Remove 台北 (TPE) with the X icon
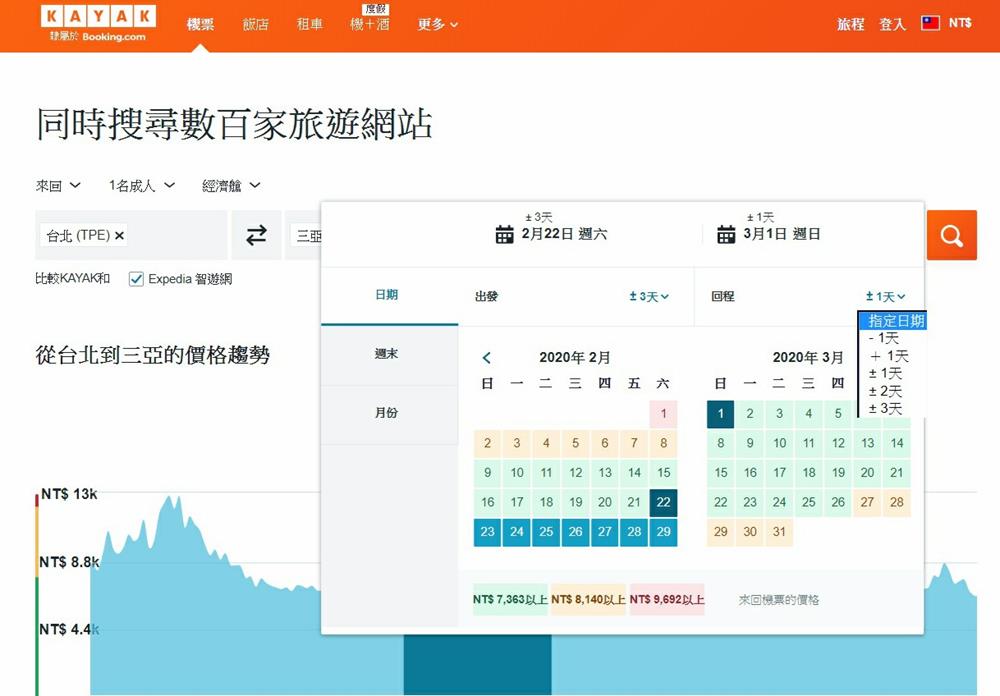 [x=120, y=236]
